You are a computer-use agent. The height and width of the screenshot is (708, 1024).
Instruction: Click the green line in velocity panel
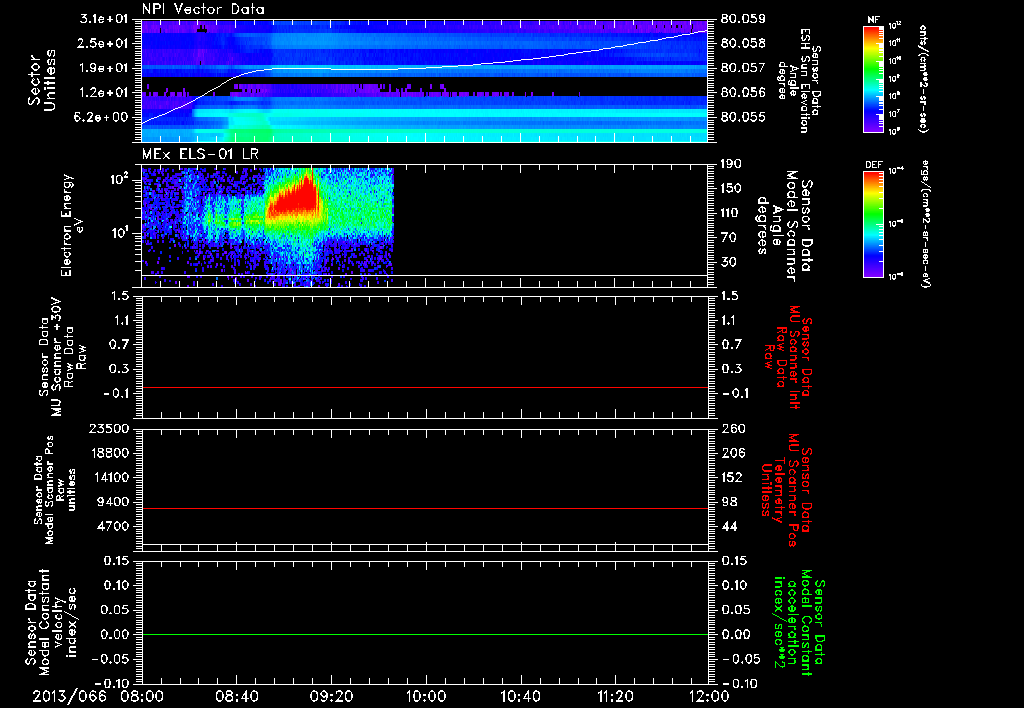coord(425,634)
